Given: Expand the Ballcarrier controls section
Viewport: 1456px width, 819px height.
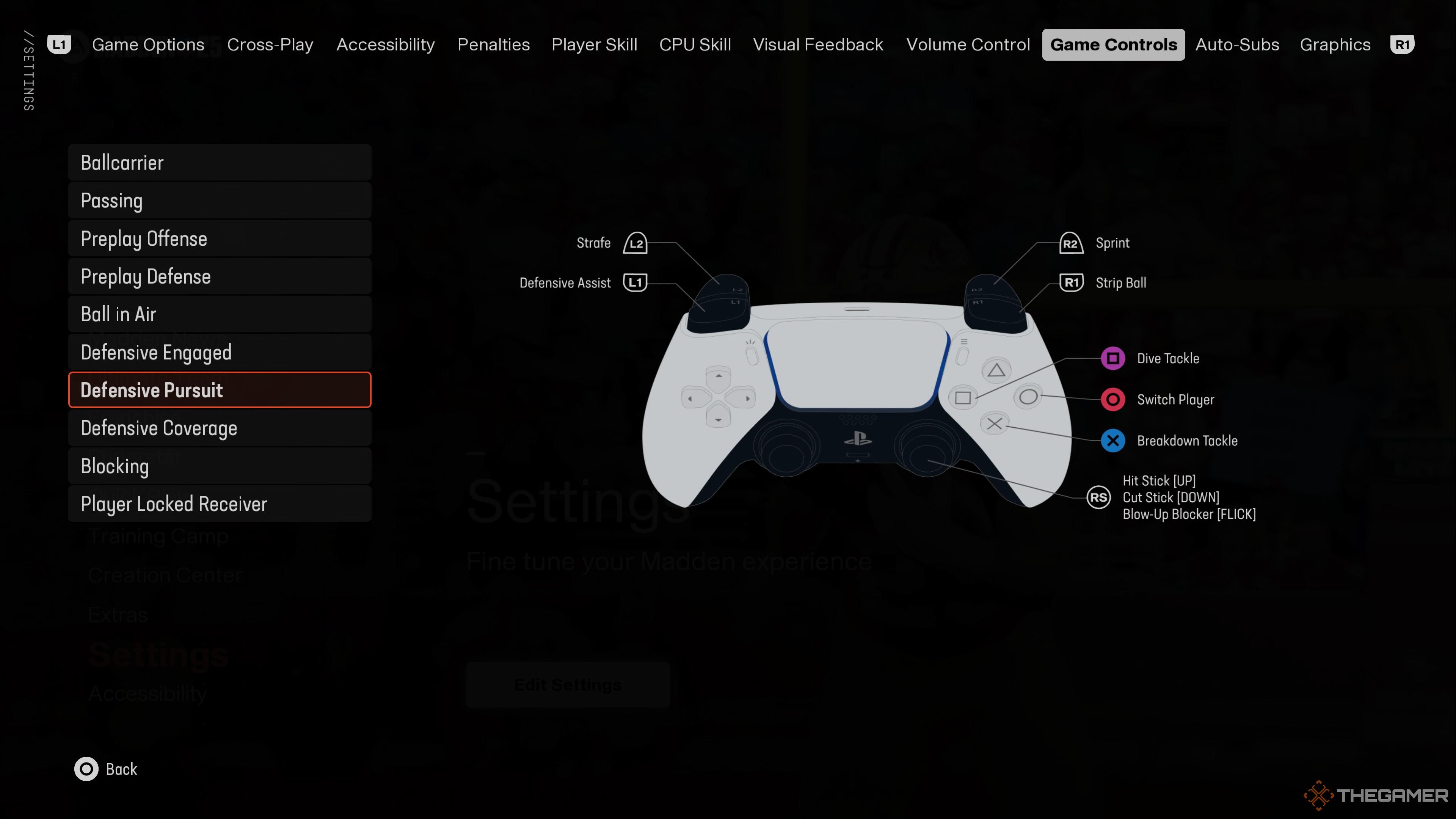Looking at the screenshot, I should click(219, 162).
